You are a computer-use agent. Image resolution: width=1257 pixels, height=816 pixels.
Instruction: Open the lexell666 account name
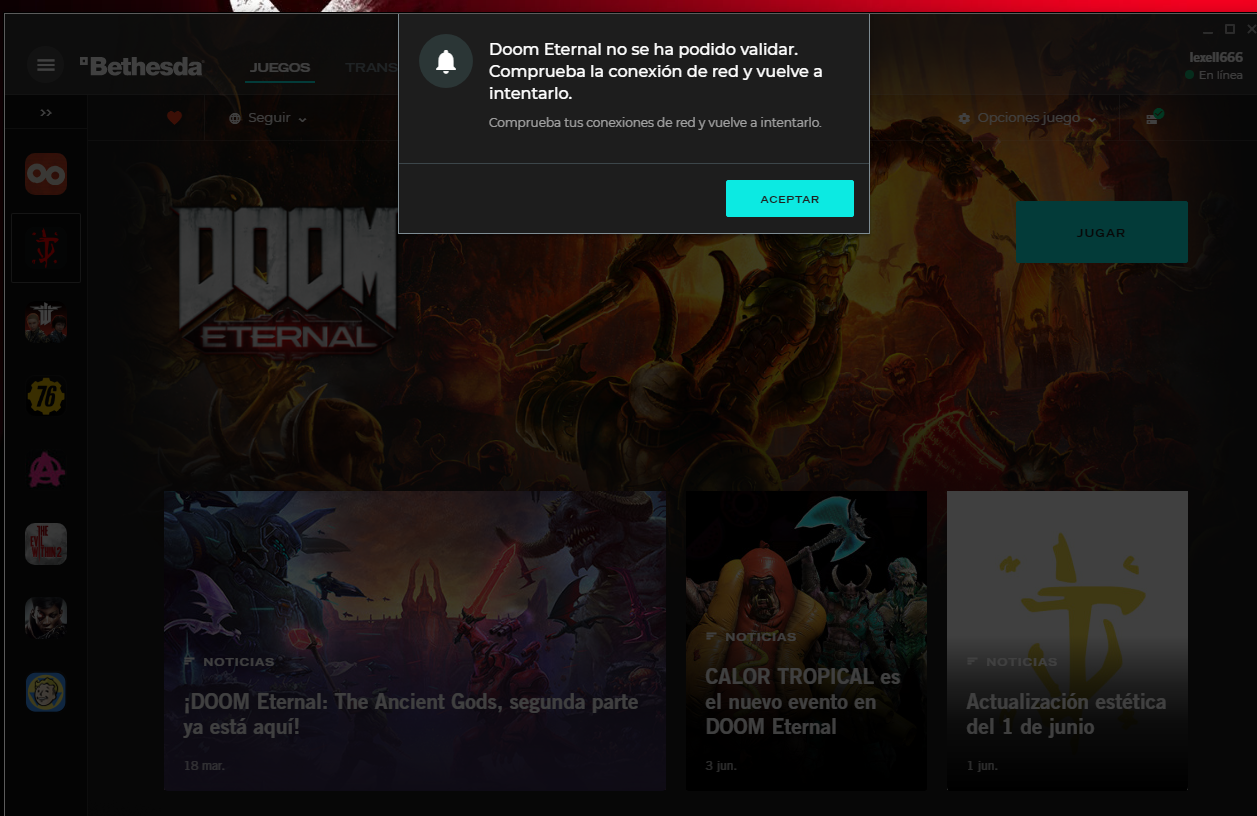(x=1216, y=58)
